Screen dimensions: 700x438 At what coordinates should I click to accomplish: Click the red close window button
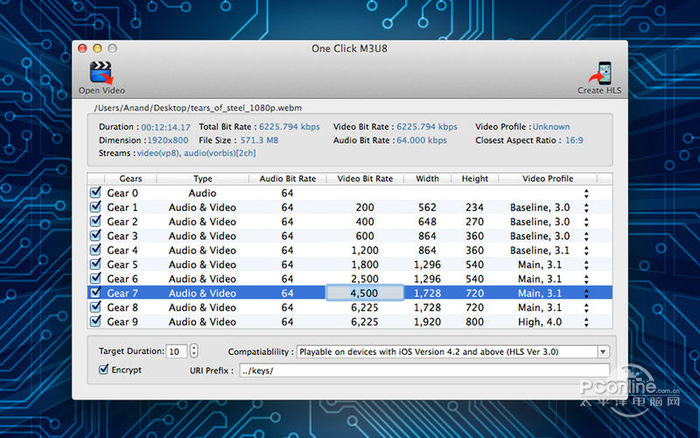click(x=82, y=48)
